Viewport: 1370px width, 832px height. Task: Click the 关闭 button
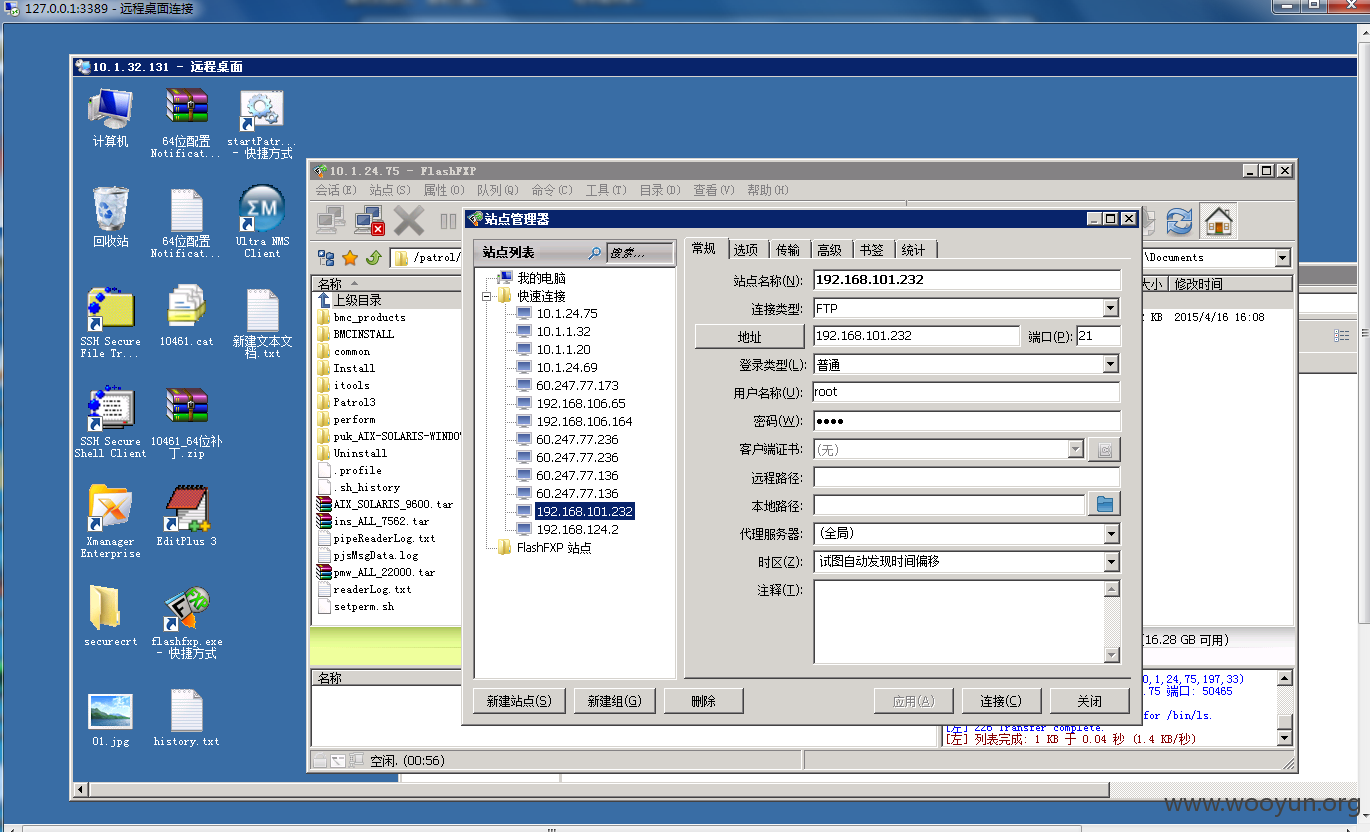click(x=1090, y=701)
